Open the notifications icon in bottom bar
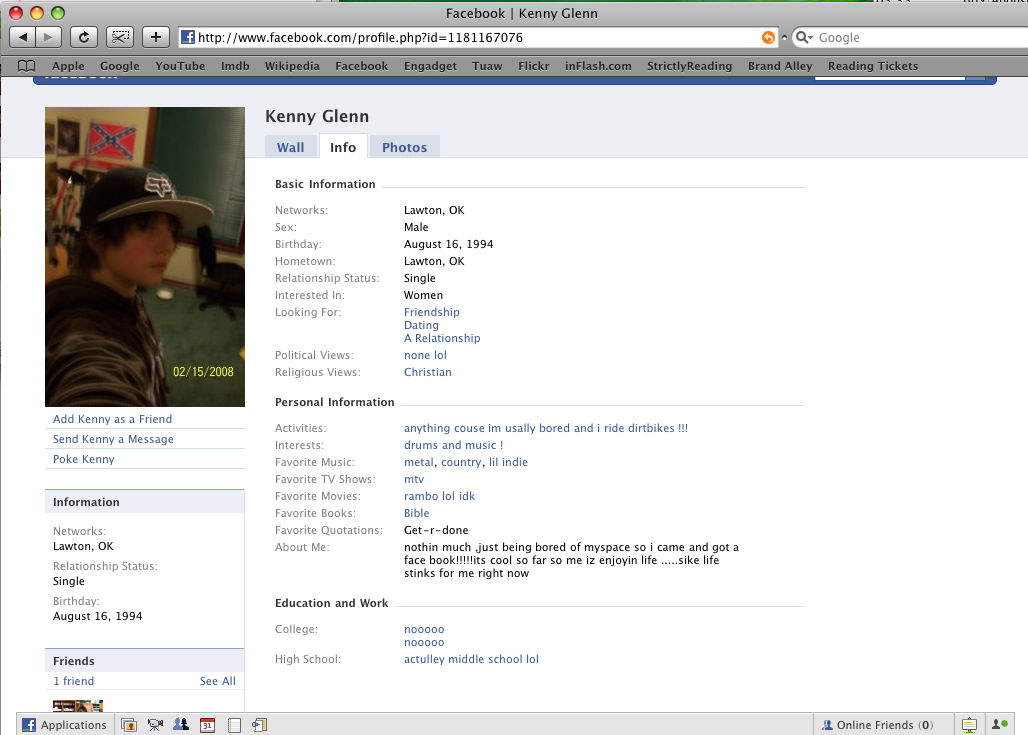 coord(969,725)
